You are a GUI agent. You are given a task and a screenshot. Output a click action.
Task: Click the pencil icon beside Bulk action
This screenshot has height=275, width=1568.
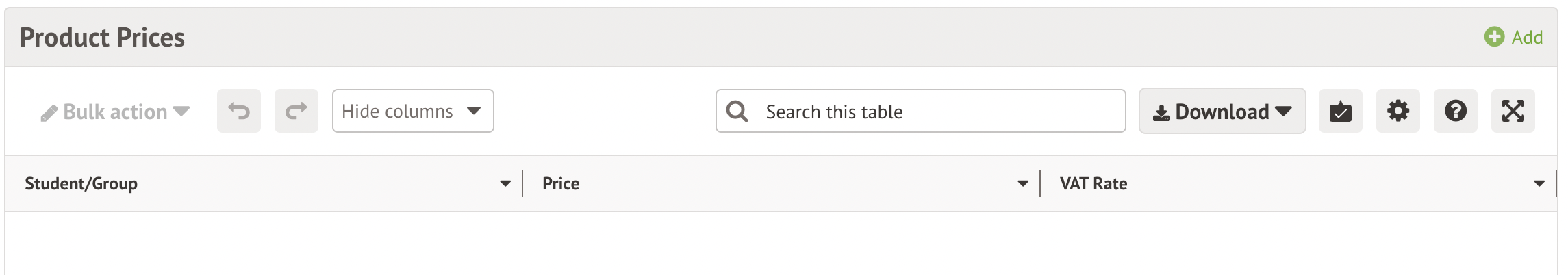click(49, 113)
